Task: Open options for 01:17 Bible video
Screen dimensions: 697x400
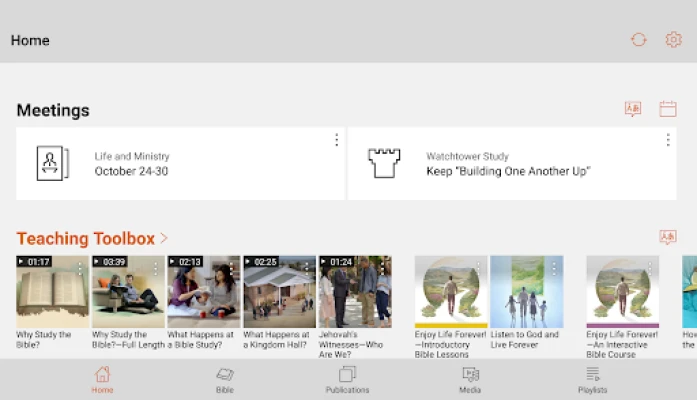Action: [x=80, y=268]
